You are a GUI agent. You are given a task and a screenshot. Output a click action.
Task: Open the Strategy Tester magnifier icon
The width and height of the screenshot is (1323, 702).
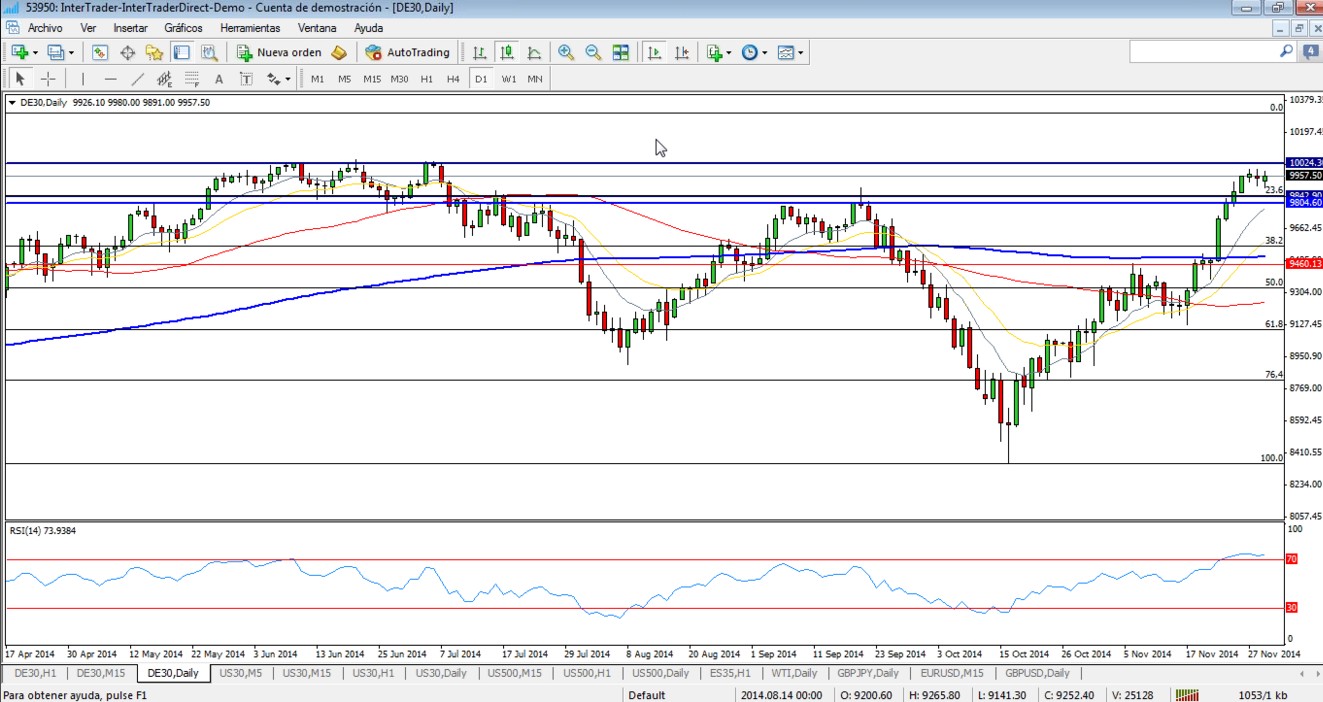208,52
